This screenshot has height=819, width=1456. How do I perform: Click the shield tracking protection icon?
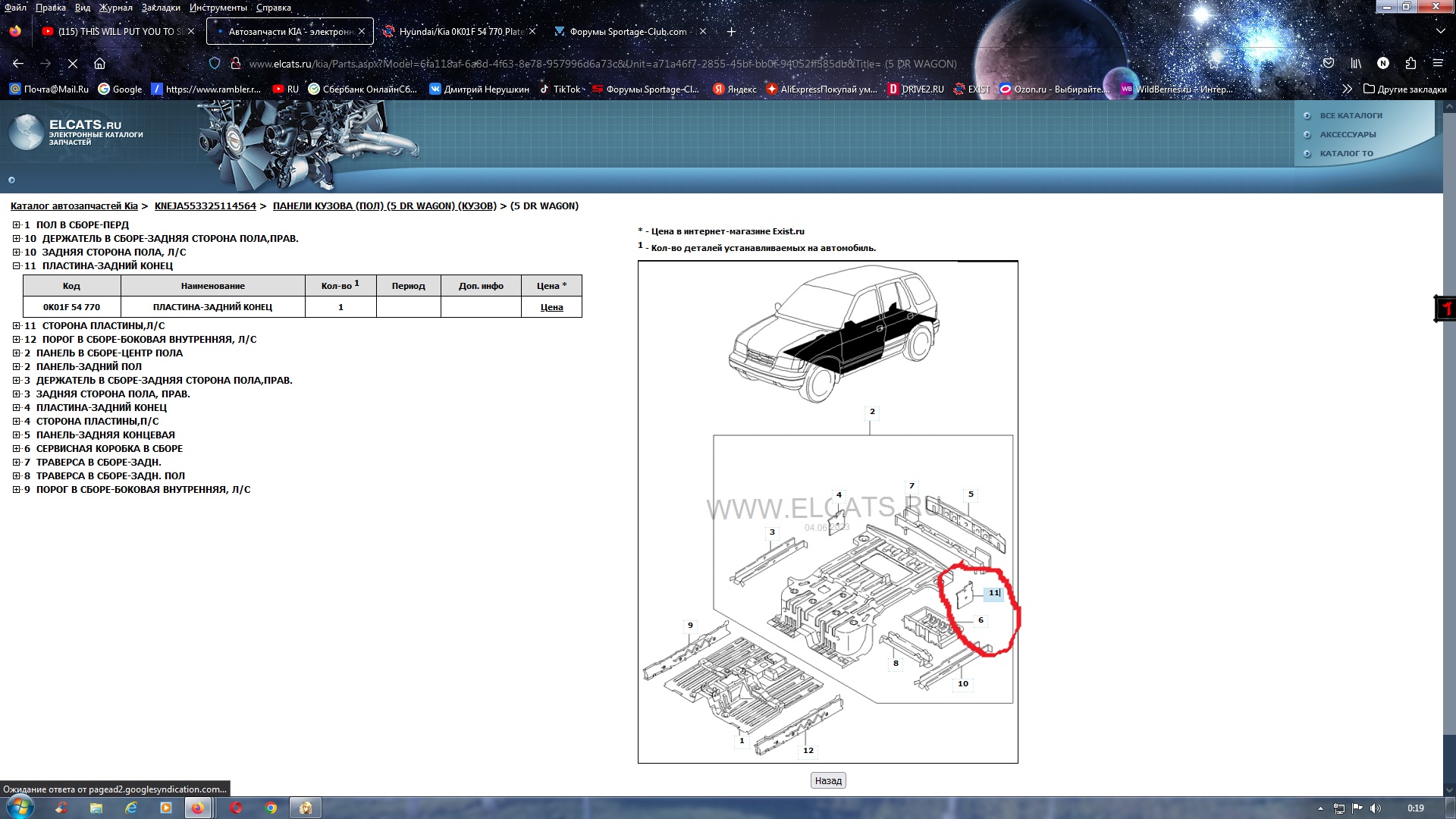[x=215, y=64]
